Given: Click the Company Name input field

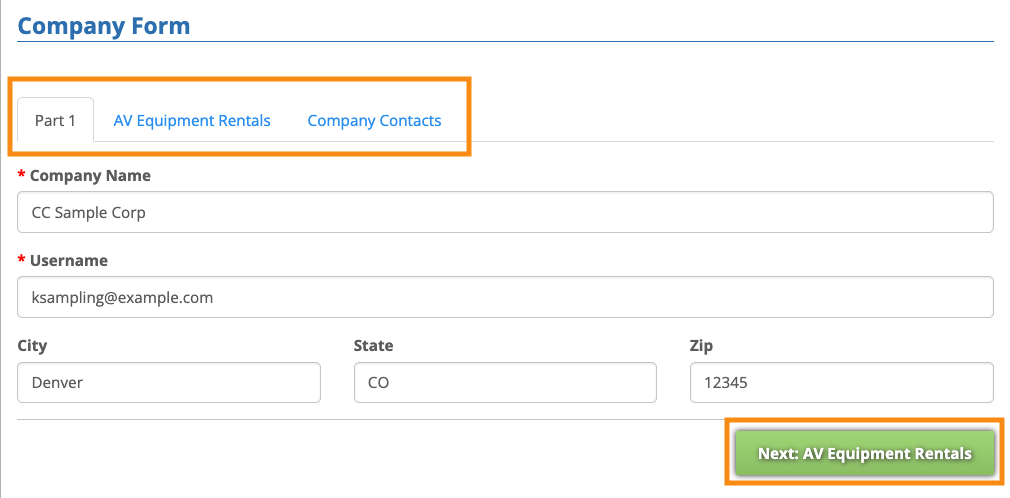Looking at the screenshot, I should click(x=505, y=212).
